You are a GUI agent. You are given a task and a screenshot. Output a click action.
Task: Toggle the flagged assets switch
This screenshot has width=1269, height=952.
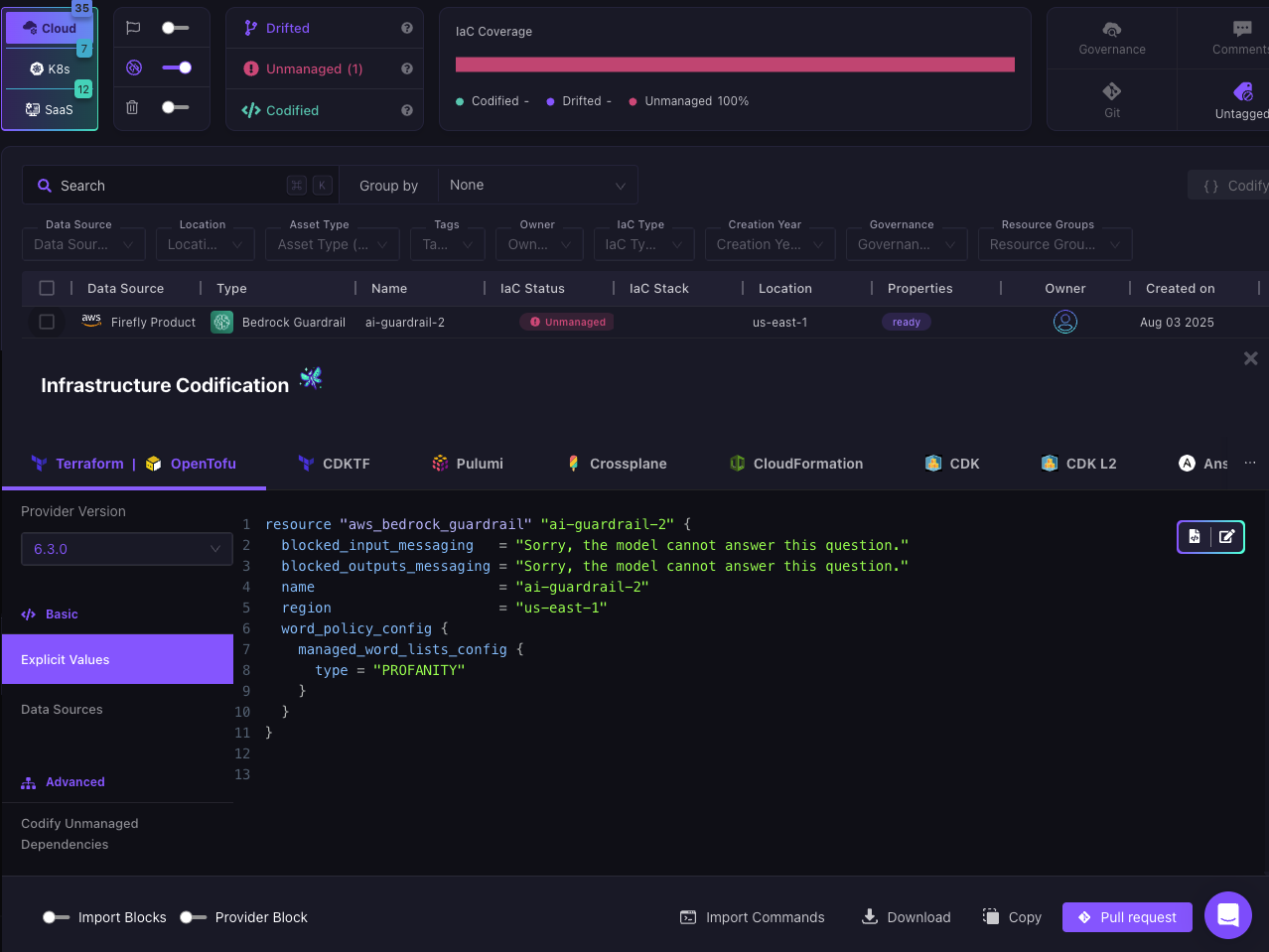(x=176, y=28)
